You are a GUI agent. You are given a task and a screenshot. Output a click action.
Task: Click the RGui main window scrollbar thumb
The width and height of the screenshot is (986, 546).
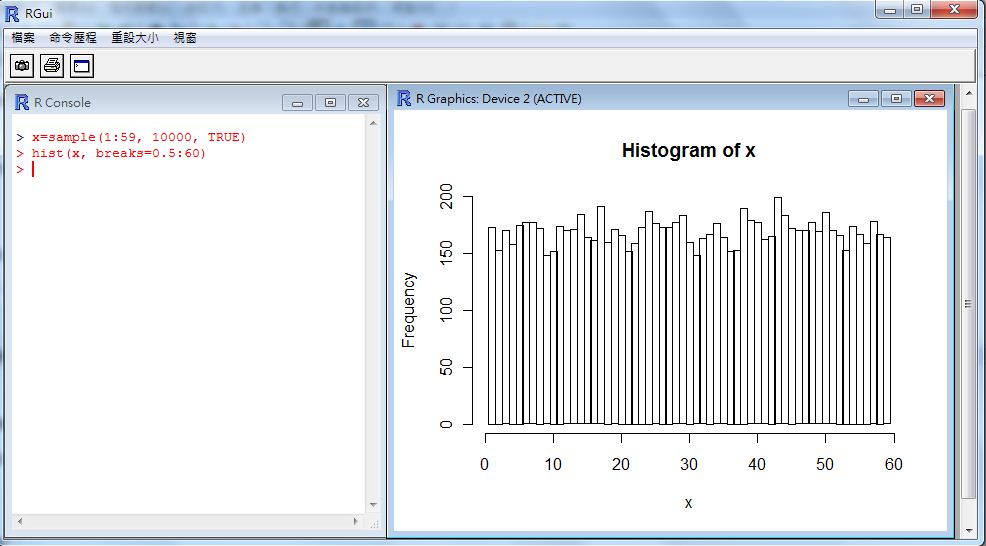[967, 302]
